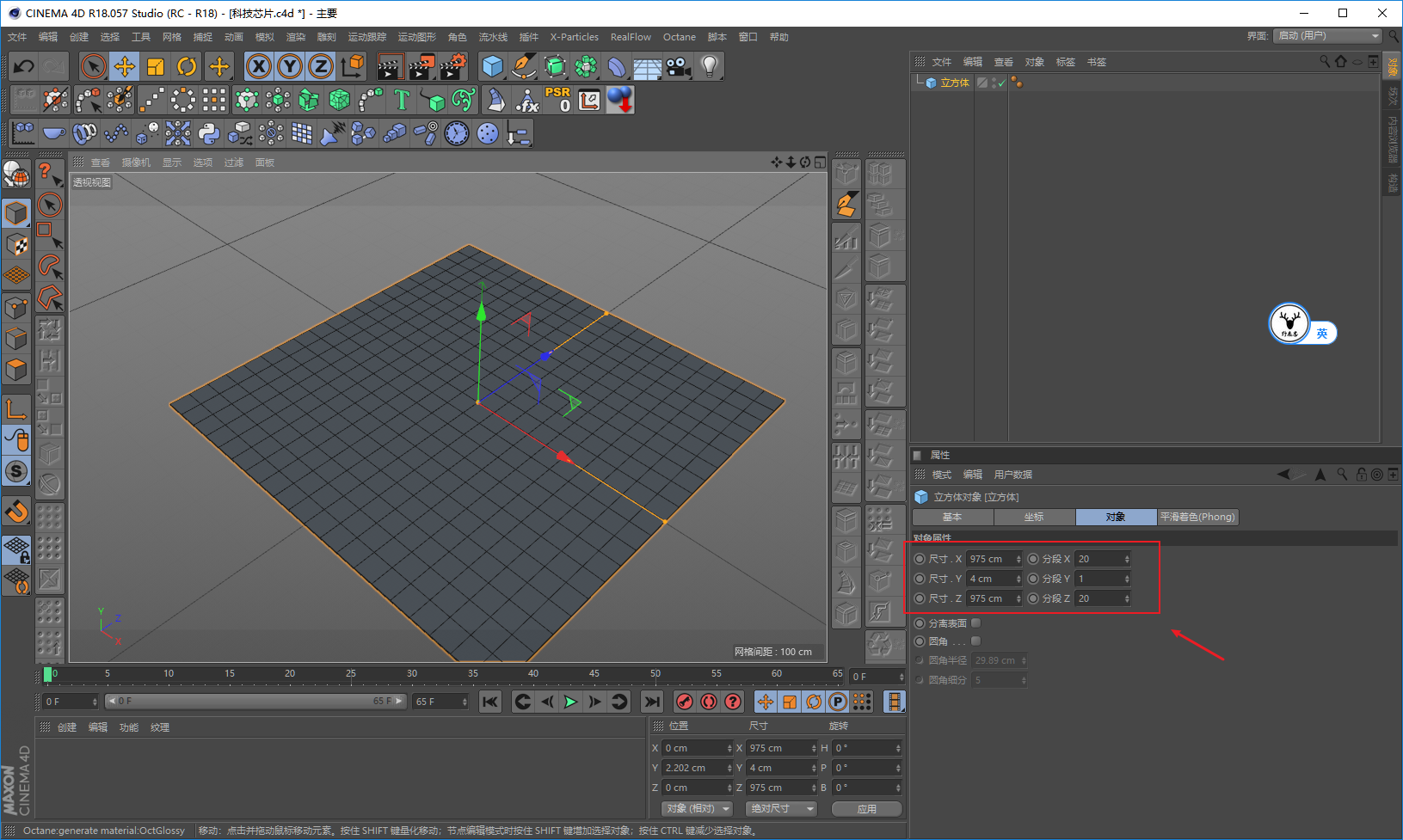Enable the 分离表面 checkbox
1403x840 pixels.
tap(975, 622)
